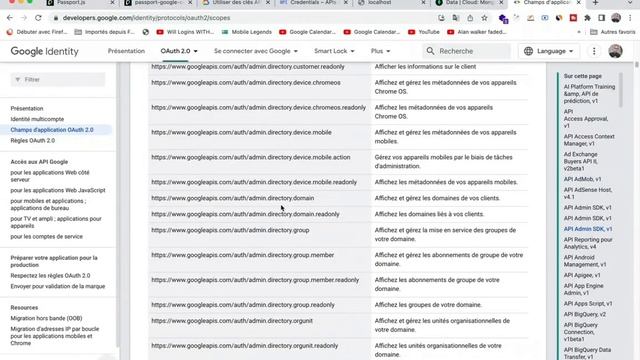Viewport: 640px width, 360px height.
Task: Open Chrome three-dot menu
Action: point(630,18)
